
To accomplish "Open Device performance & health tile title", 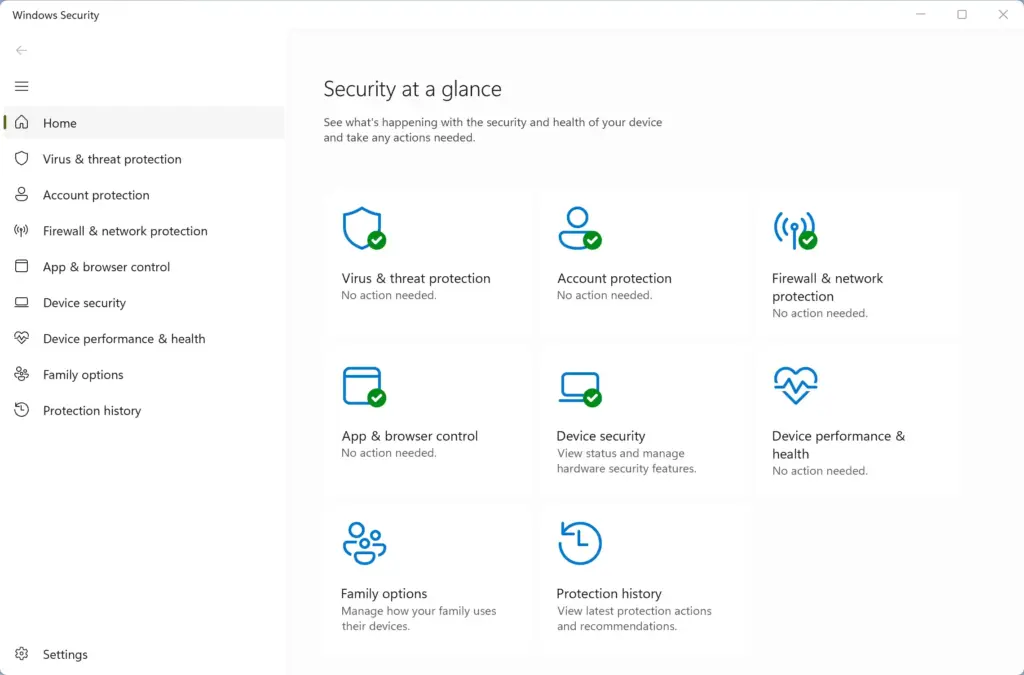I will 839,445.
